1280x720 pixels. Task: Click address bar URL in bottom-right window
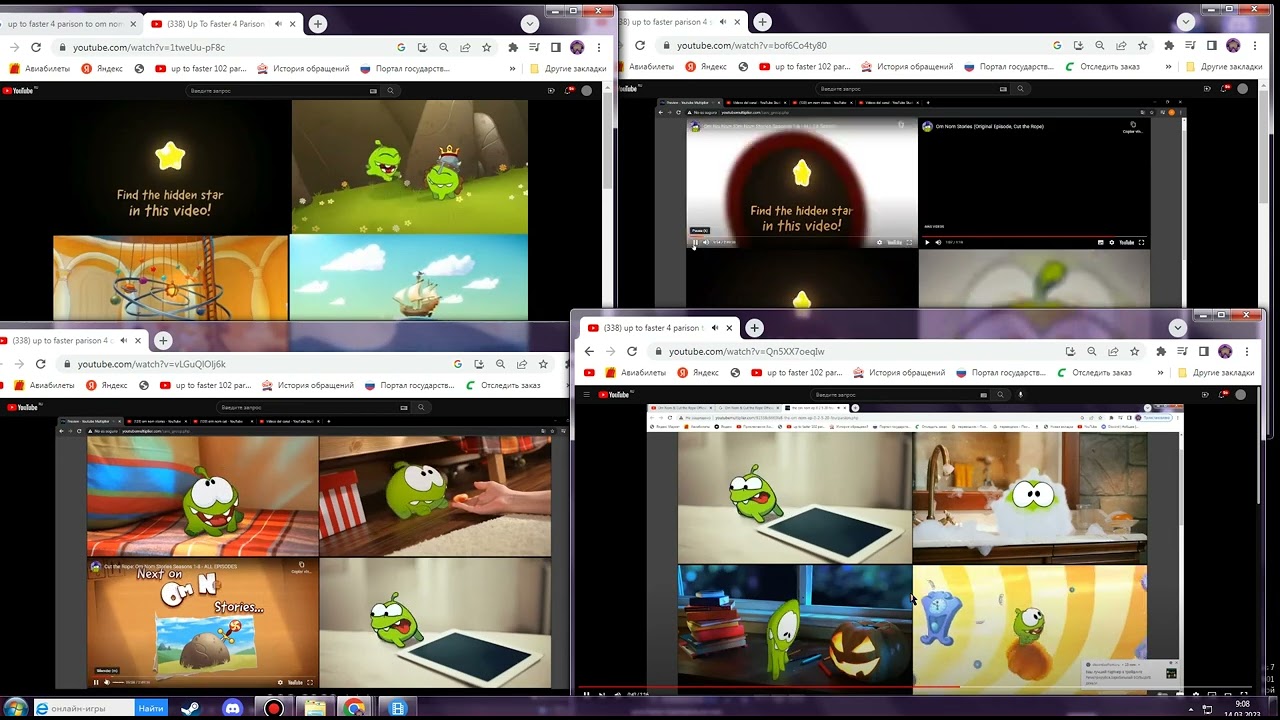[x=746, y=351]
